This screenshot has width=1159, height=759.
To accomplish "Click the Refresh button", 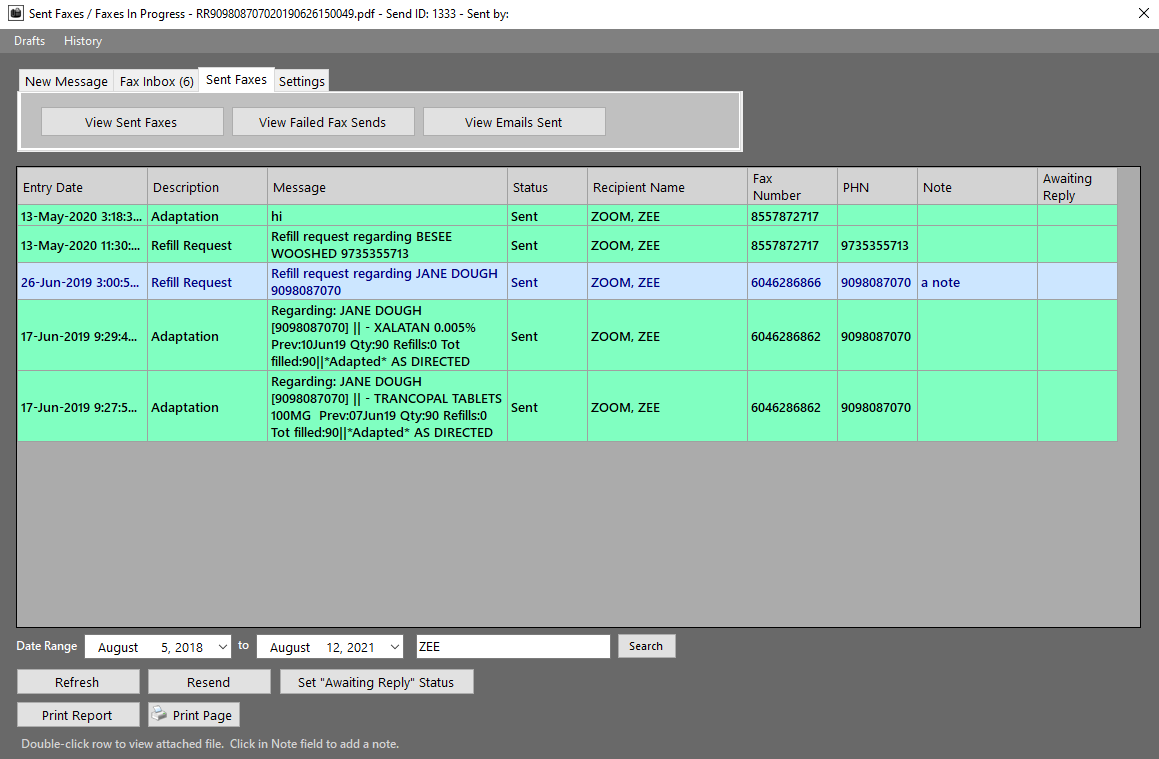I will (77, 682).
